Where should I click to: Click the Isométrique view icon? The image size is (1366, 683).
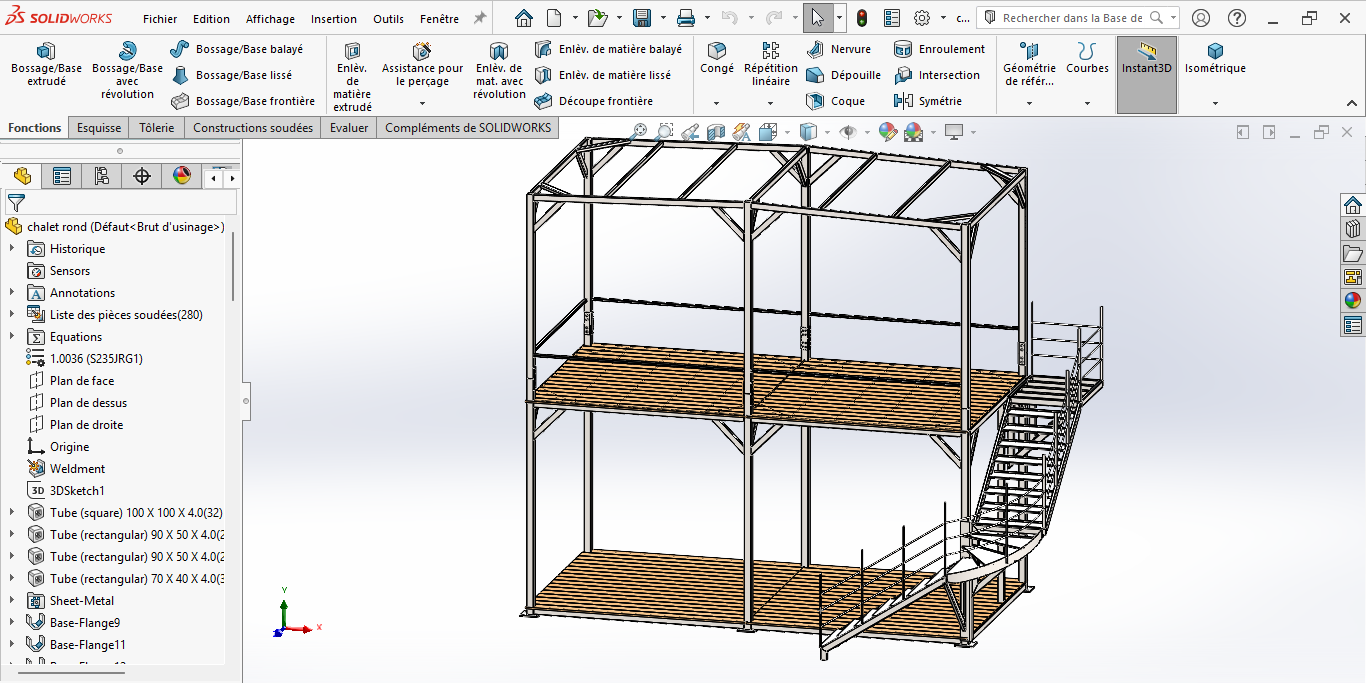1215,52
